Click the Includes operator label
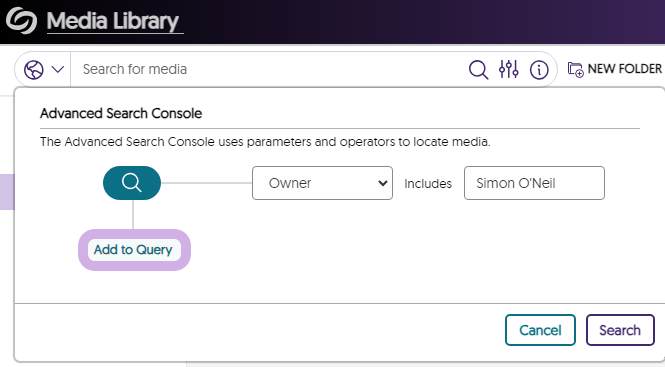 point(428,184)
